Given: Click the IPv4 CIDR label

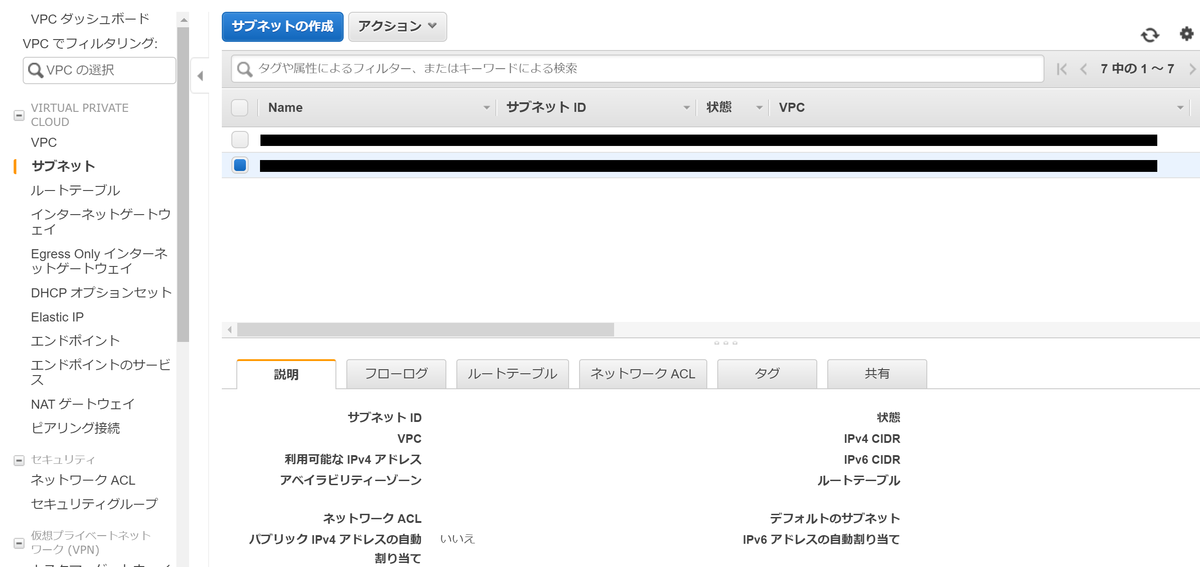Looking at the screenshot, I should click(872, 438).
